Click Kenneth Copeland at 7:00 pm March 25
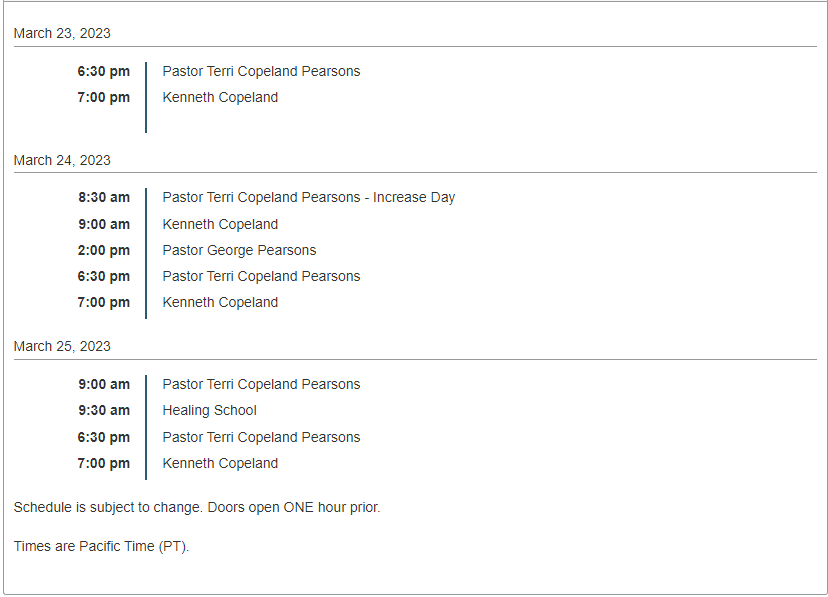The height and width of the screenshot is (597, 828). point(220,463)
